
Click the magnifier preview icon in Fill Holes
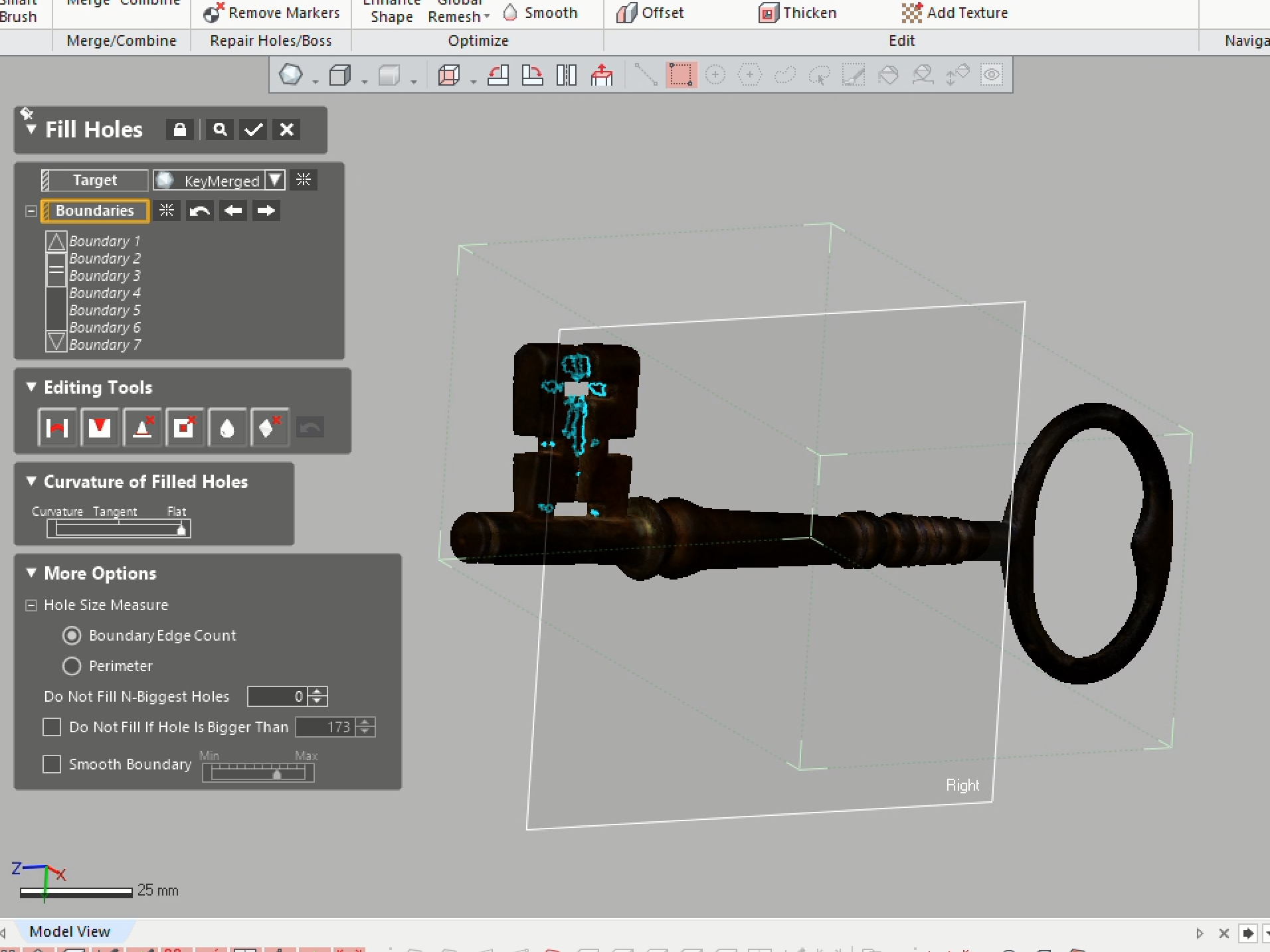(220, 129)
